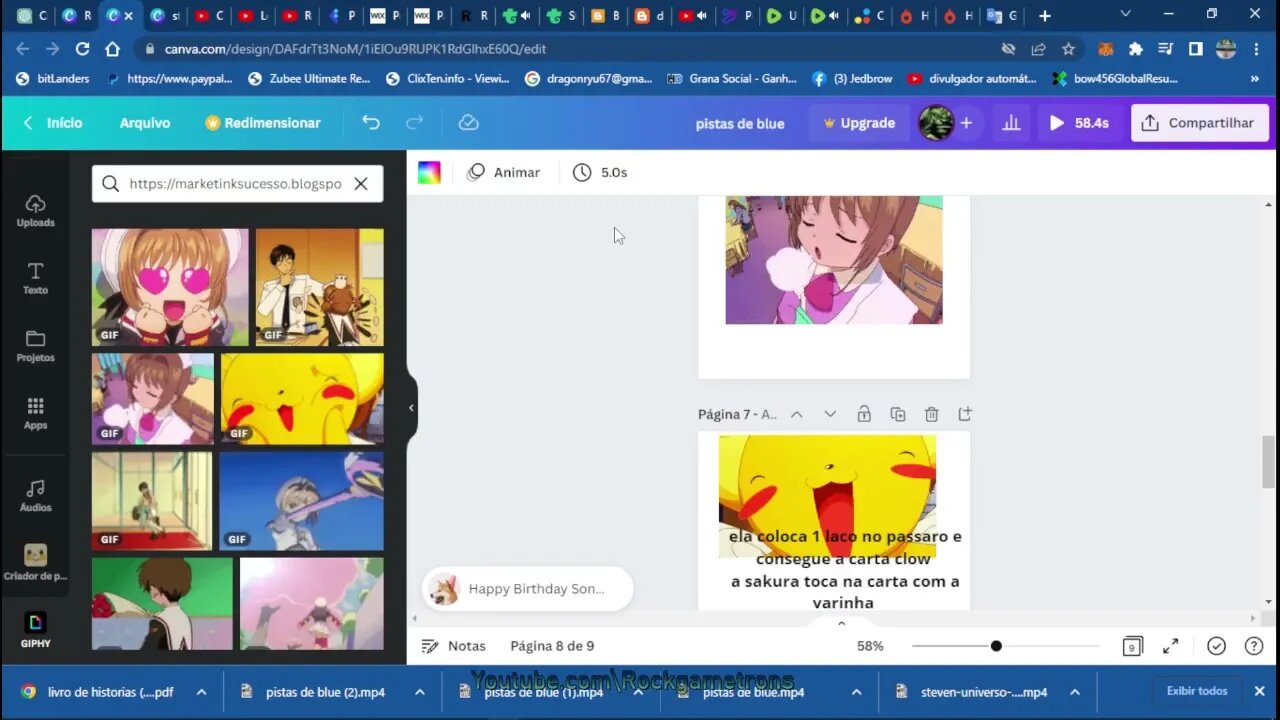Open options for steven-universo mp4 download
The height and width of the screenshot is (720, 1280).
coord(1075,692)
